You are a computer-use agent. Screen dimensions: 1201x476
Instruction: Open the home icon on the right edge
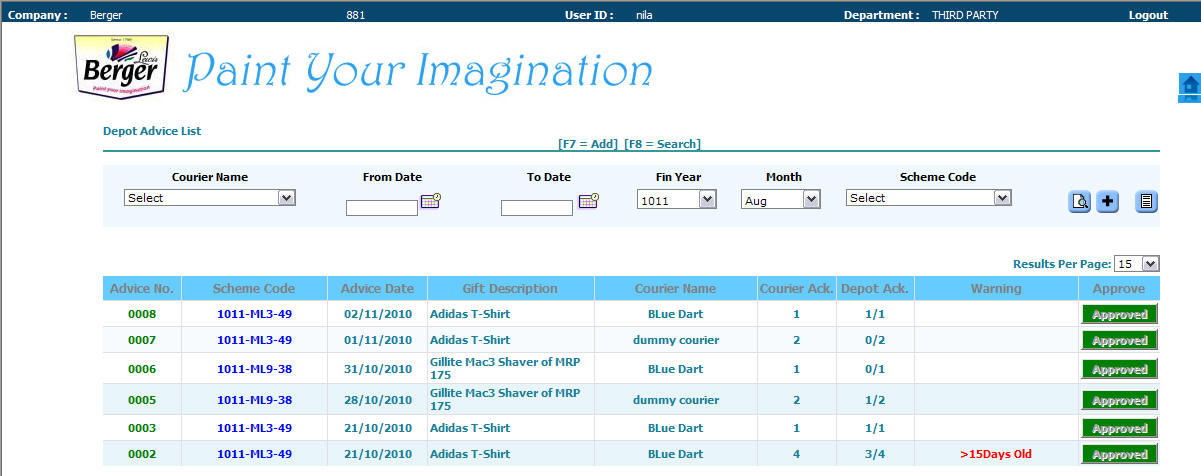(1190, 88)
